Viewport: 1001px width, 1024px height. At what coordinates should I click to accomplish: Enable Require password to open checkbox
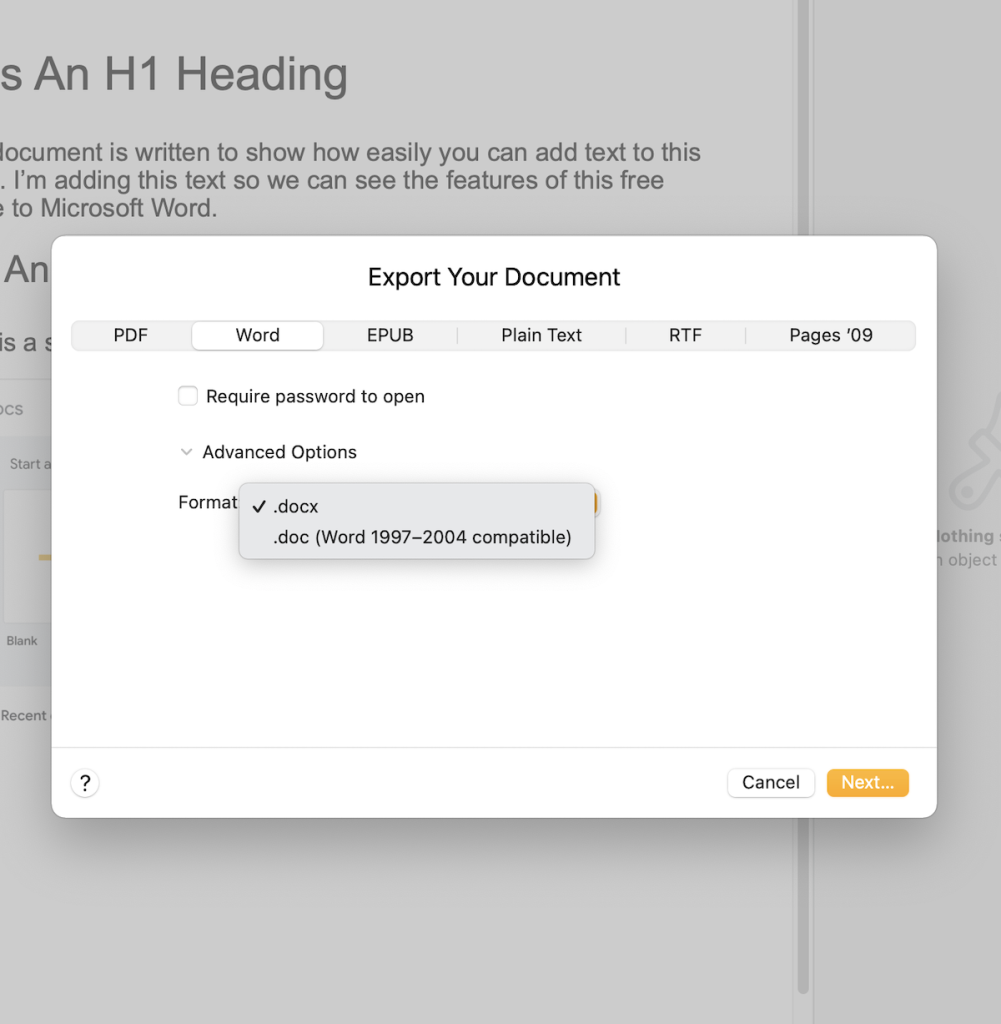coord(188,396)
